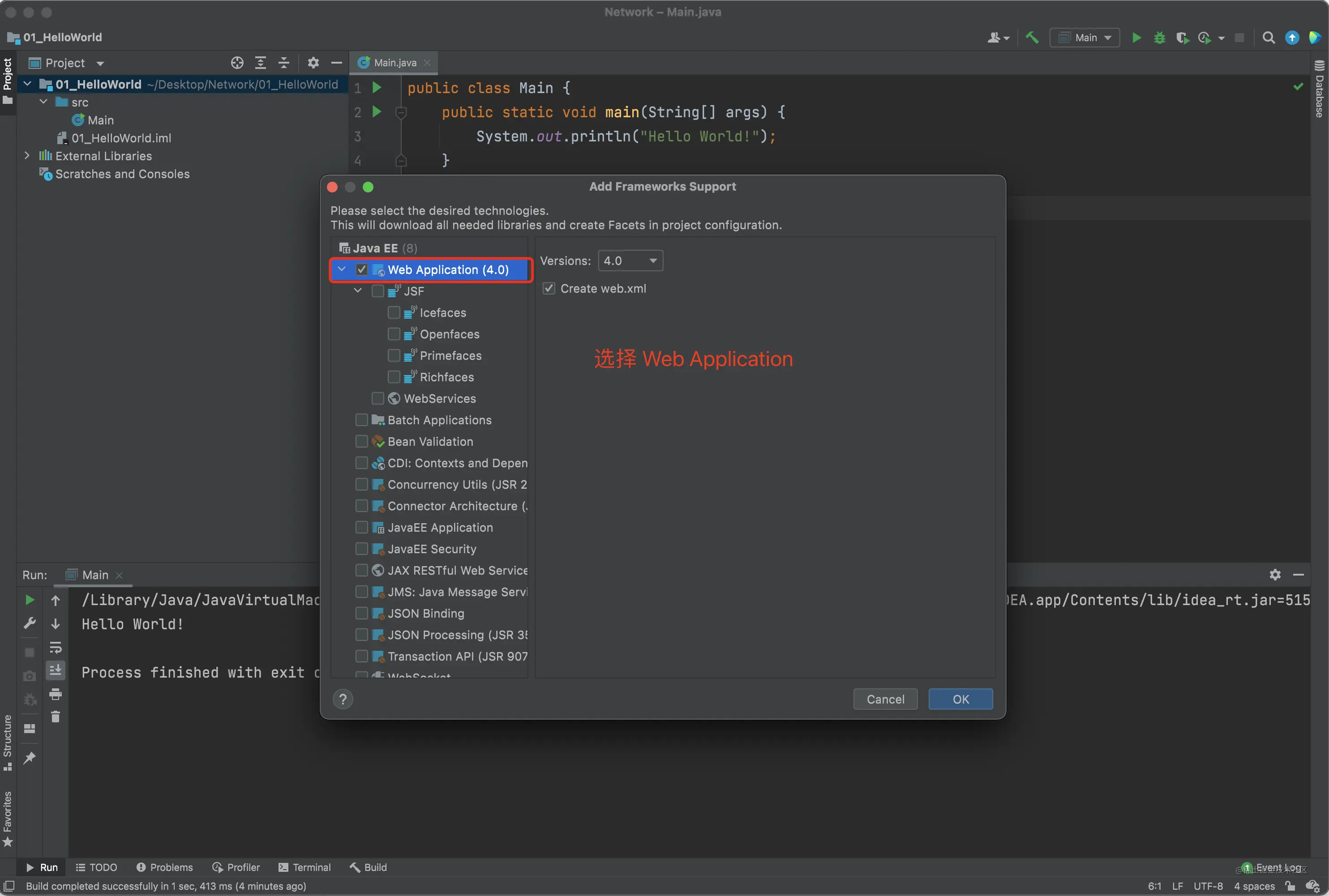The image size is (1329, 896).
Task: Collapse the JSF tree node chevron
Action: tap(358, 291)
